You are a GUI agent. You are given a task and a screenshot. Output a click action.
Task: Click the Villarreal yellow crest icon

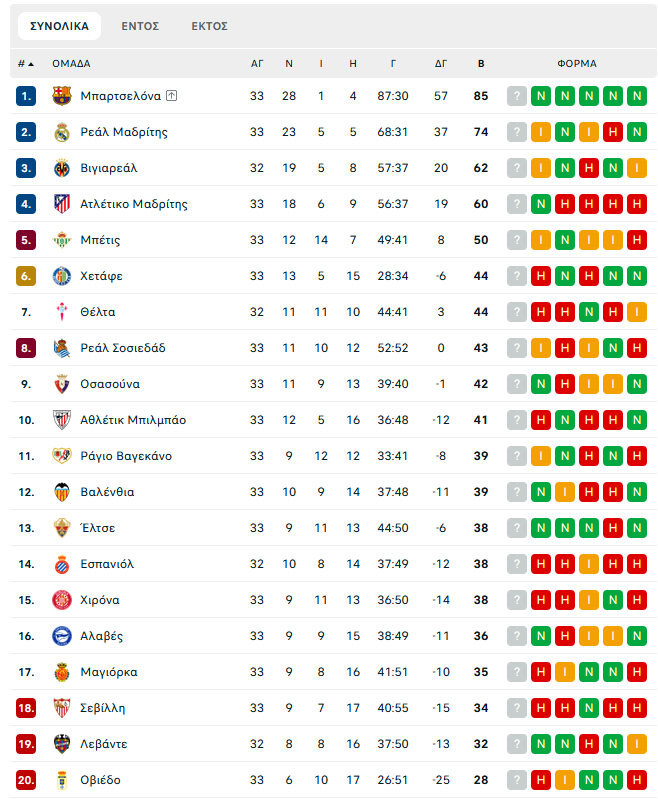click(62, 168)
